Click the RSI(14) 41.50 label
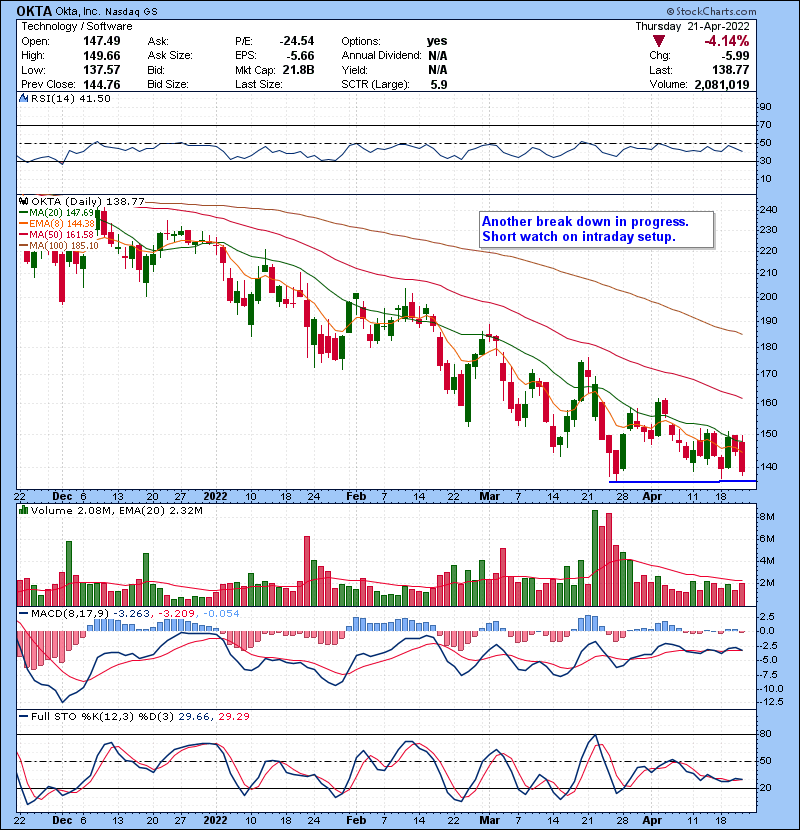This screenshot has width=800, height=830. tap(71, 98)
